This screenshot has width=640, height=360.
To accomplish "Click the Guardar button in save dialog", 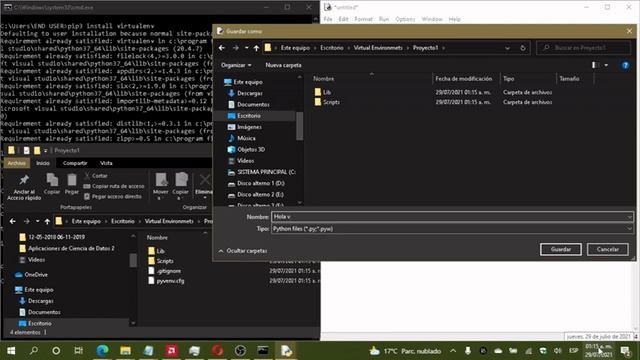I will click(560, 249).
